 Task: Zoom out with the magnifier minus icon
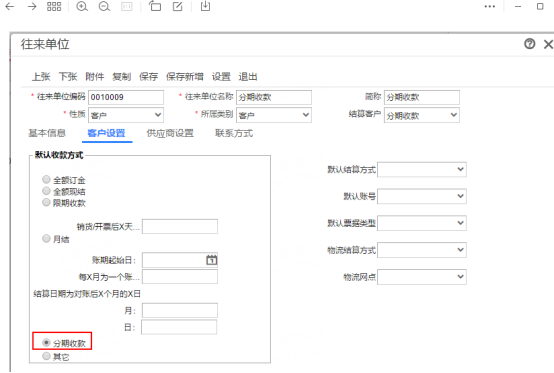point(104,6)
